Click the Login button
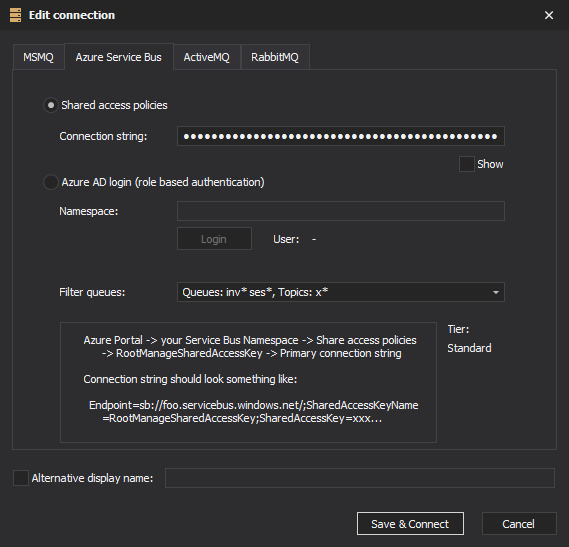 tap(214, 239)
